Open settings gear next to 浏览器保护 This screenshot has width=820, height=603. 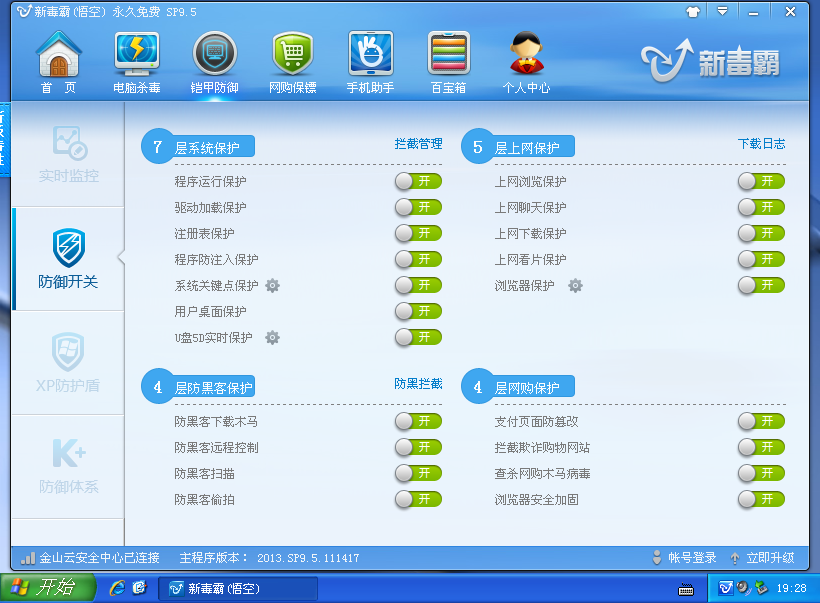click(575, 286)
